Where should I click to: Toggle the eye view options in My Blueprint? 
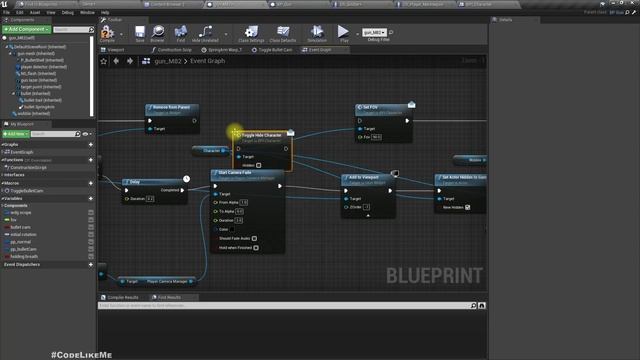(86, 134)
